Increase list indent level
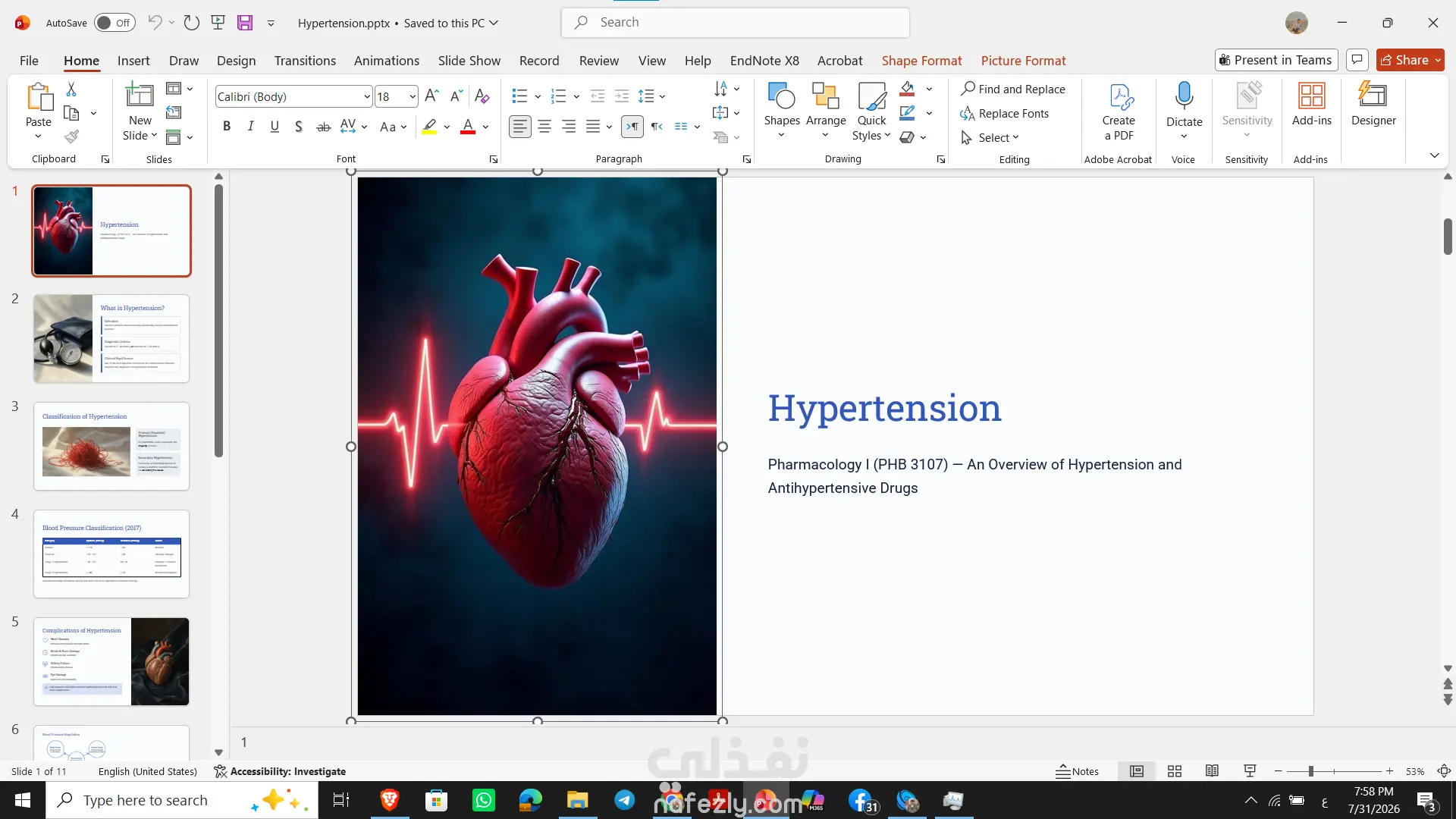Viewport: 1456px width, 819px height. click(x=622, y=96)
